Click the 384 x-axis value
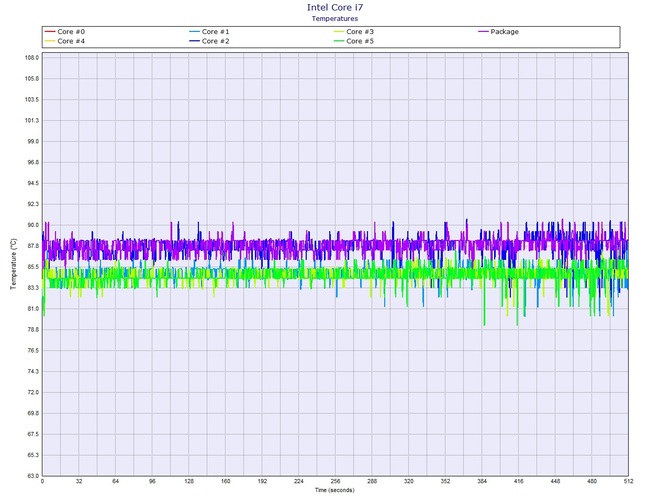 click(482, 481)
